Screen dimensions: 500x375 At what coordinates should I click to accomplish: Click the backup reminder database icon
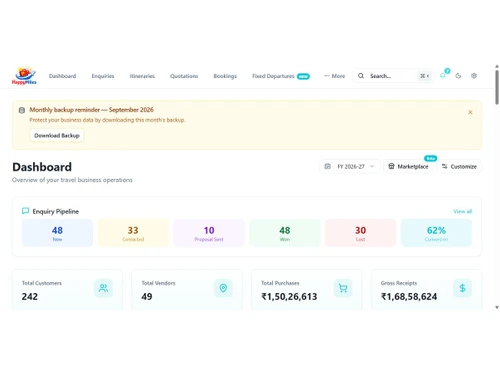coord(22,110)
